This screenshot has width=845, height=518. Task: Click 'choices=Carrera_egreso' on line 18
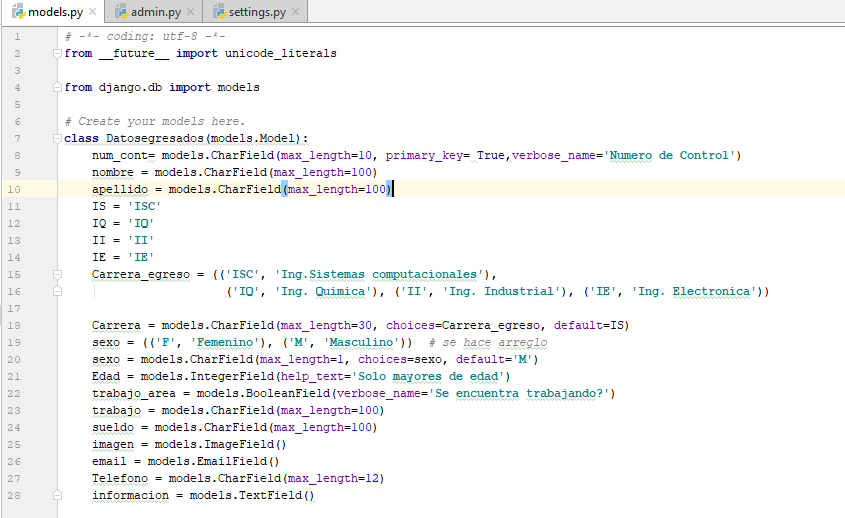[463, 326]
